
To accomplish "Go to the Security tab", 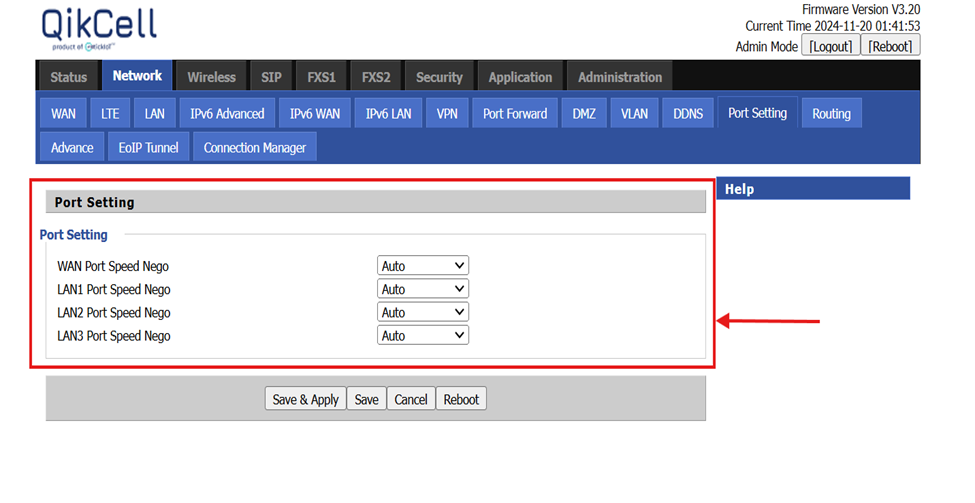I will [439, 77].
